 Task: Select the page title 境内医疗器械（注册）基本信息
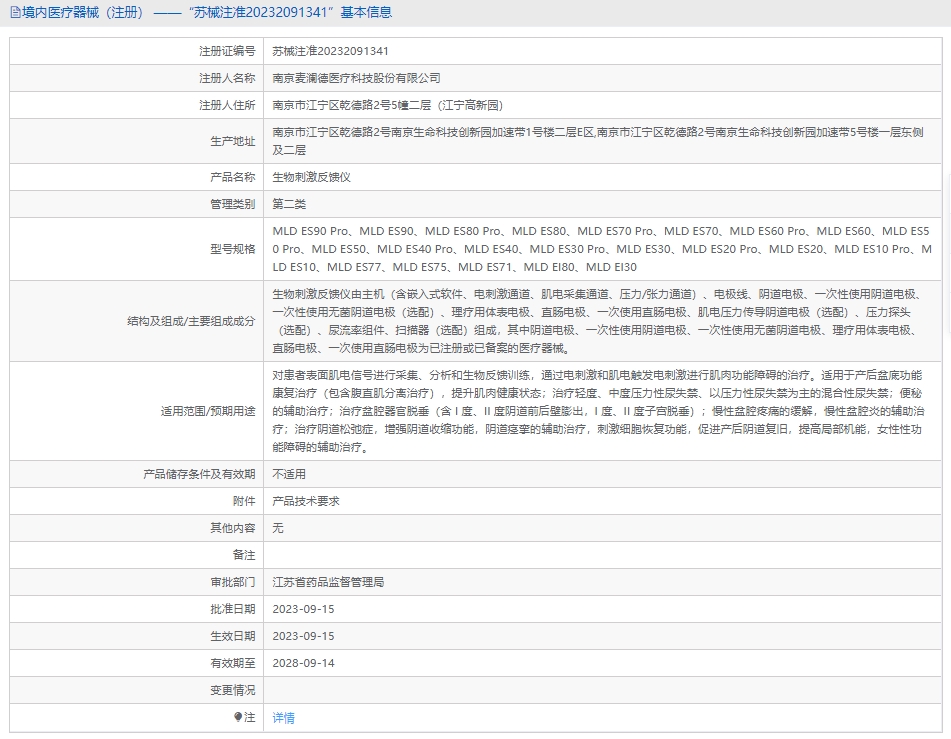click(207, 12)
